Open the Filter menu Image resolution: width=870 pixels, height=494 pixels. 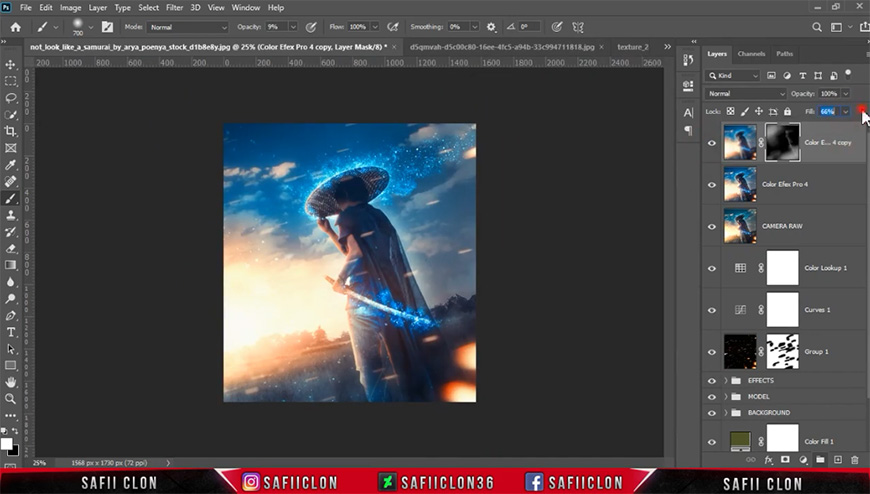(x=174, y=8)
